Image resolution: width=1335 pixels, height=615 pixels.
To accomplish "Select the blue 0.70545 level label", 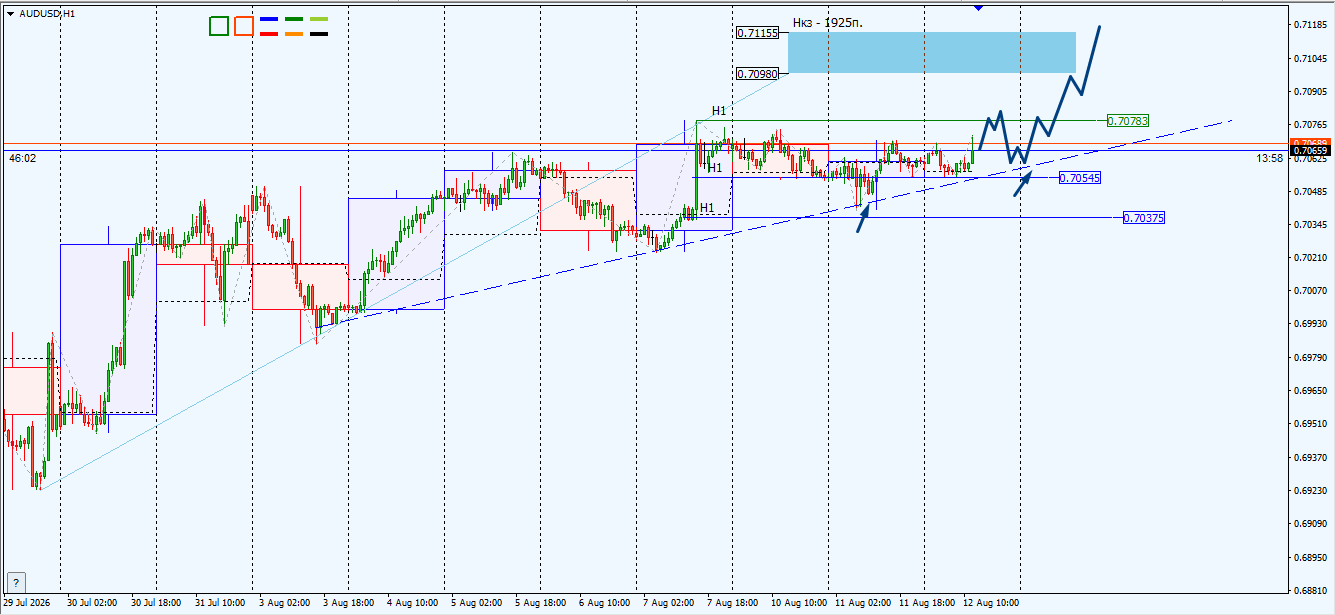I will pos(1079,178).
